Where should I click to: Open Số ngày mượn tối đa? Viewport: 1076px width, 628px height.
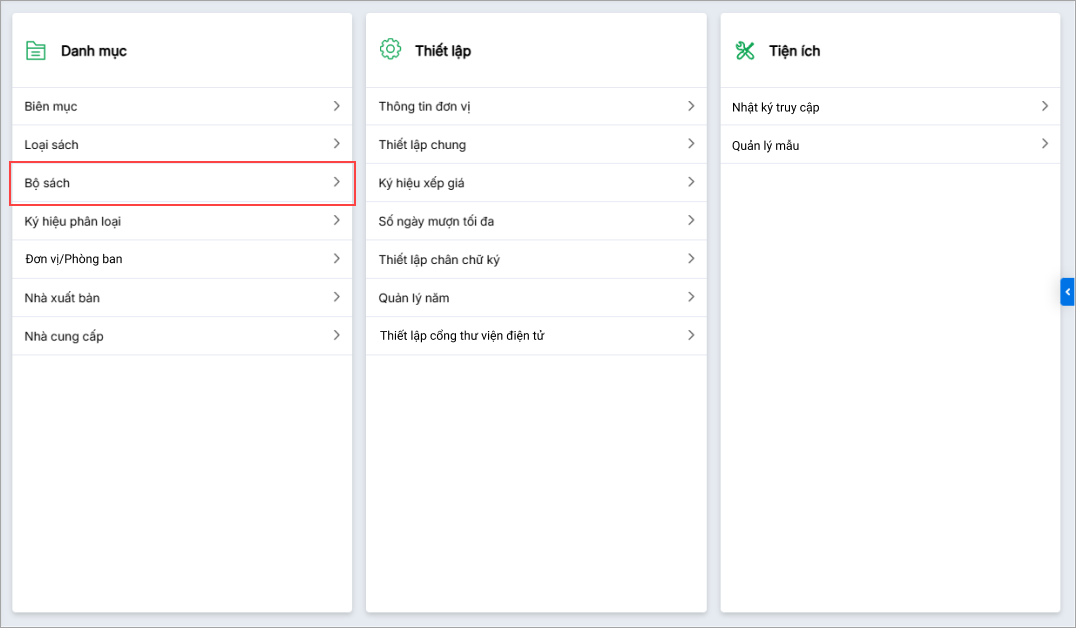[x=436, y=221]
